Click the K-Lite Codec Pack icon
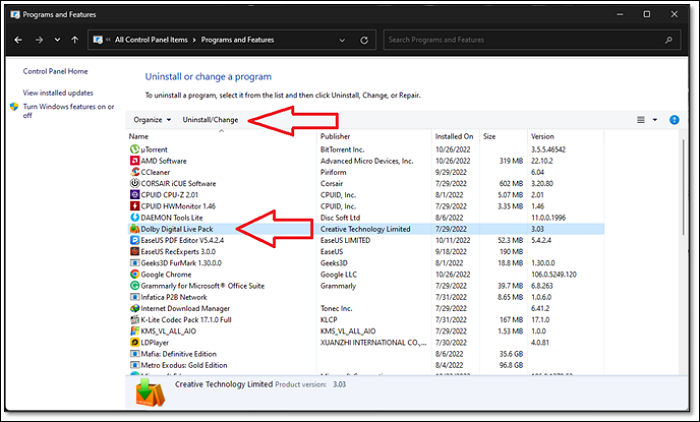Viewport: 700px width, 422px height. tap(134, 320)
